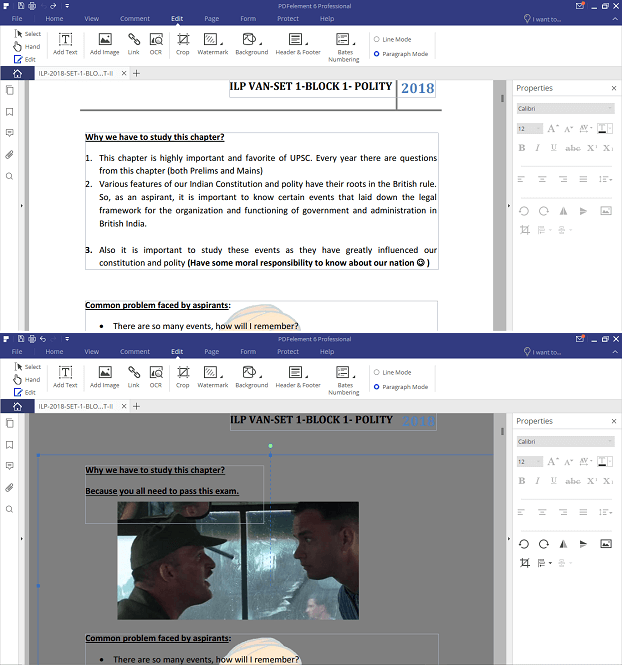Select Line Mode in top window

click(x=393, y=39)
